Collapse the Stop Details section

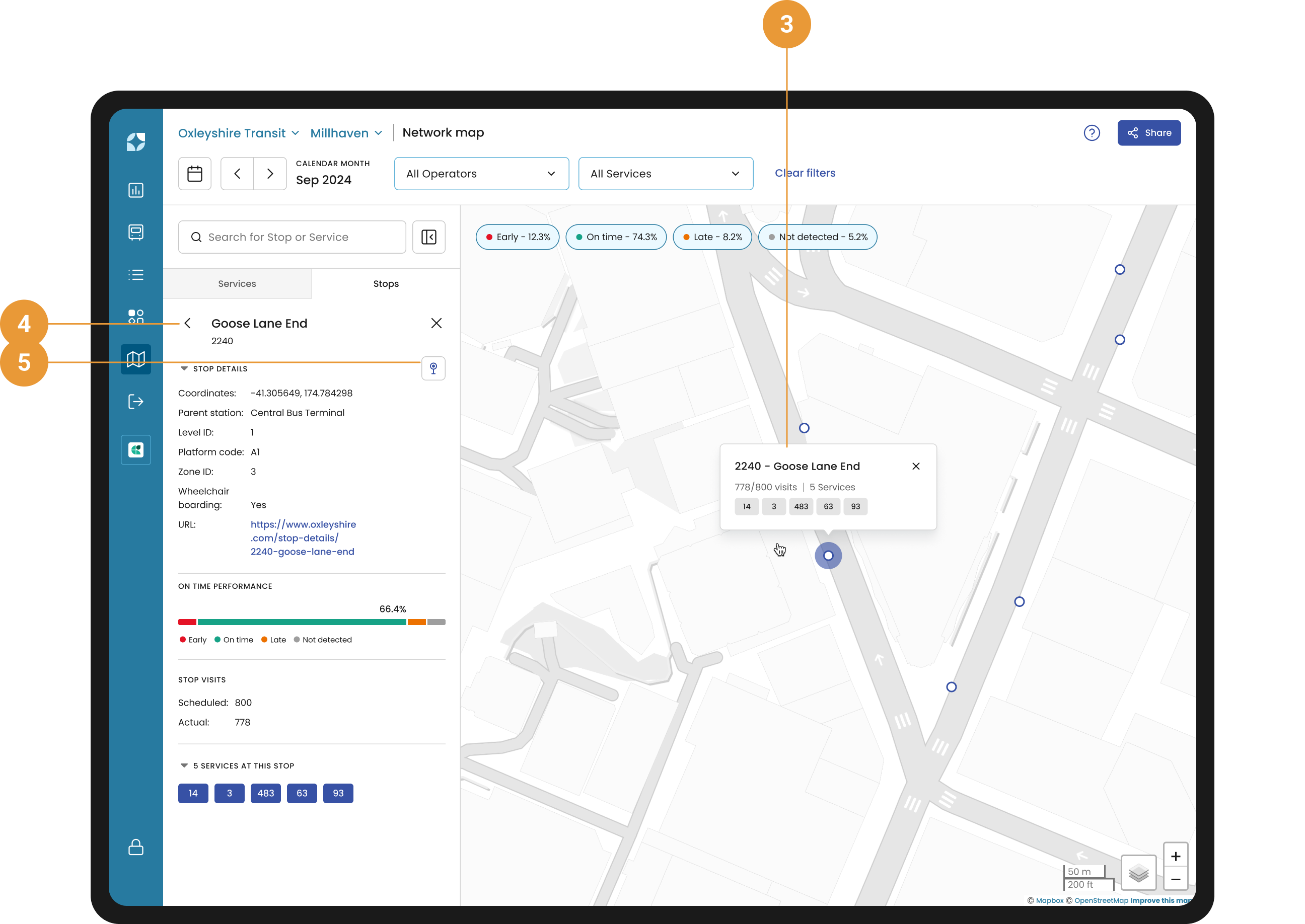pyautogui.click(x=184, y=369)
